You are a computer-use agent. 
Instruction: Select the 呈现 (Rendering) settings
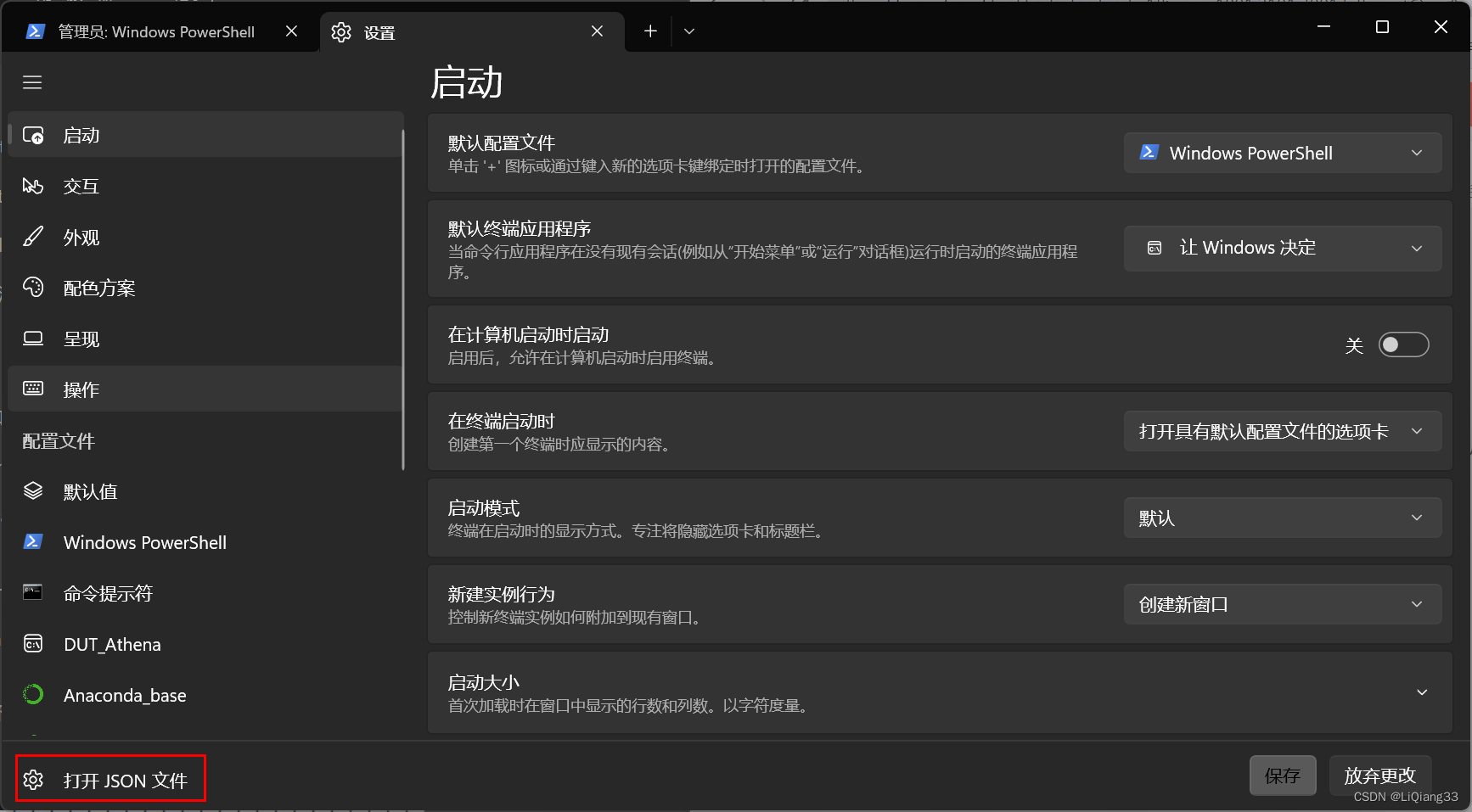coord(81,339)
